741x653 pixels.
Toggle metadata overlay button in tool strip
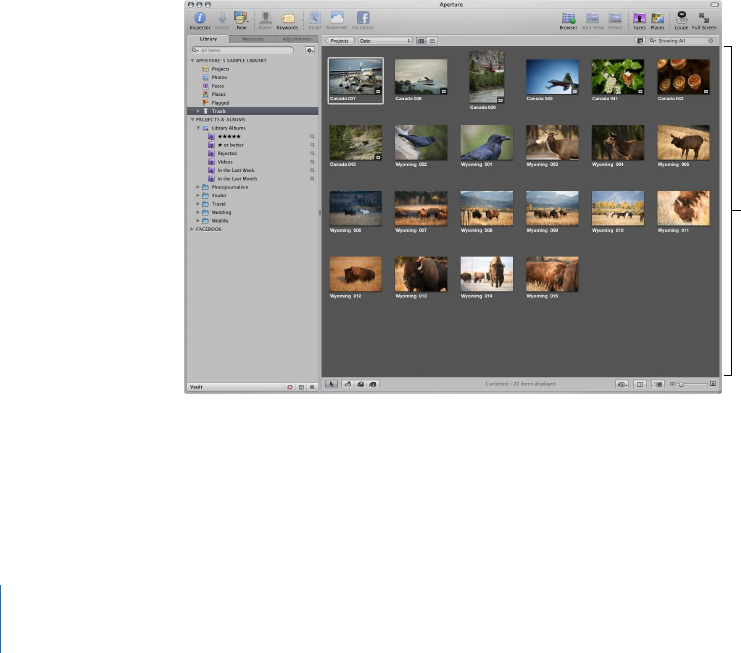point(657,384)
